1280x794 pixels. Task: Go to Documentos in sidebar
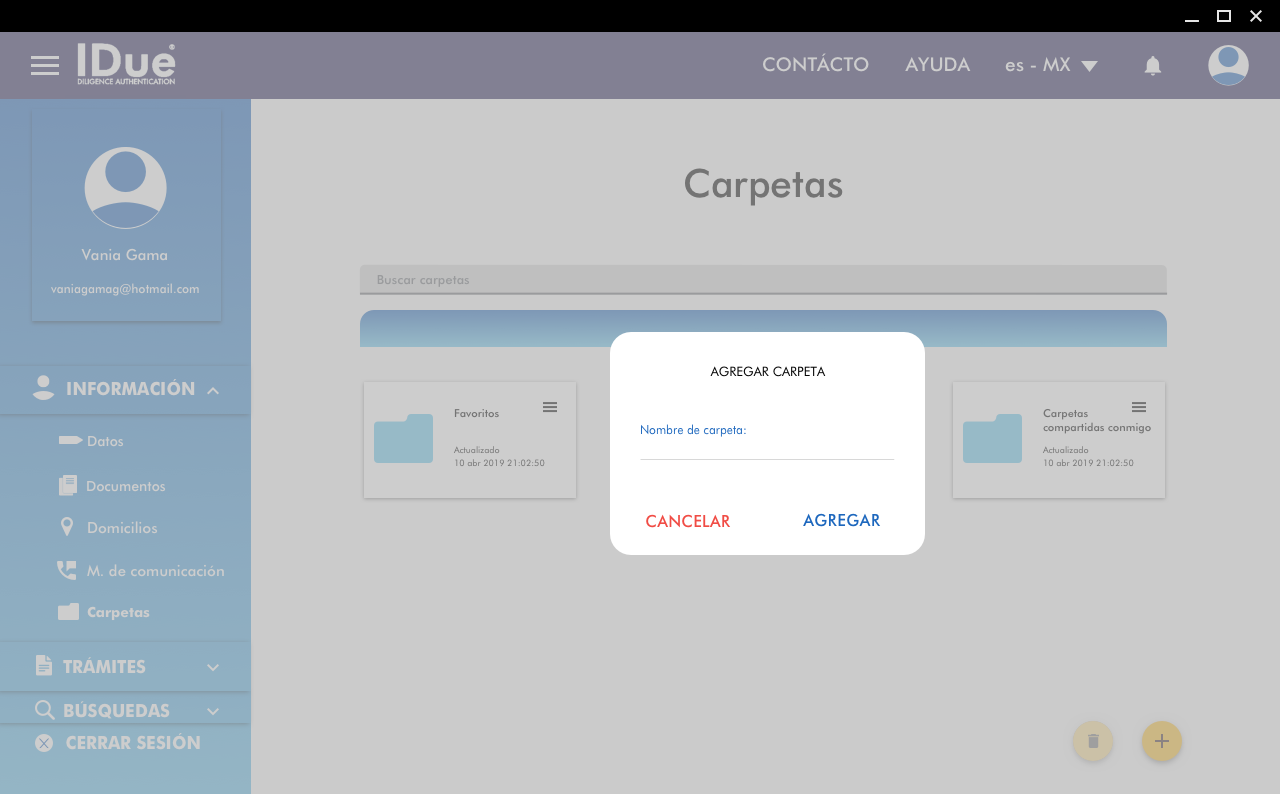(x=125, y=486)
